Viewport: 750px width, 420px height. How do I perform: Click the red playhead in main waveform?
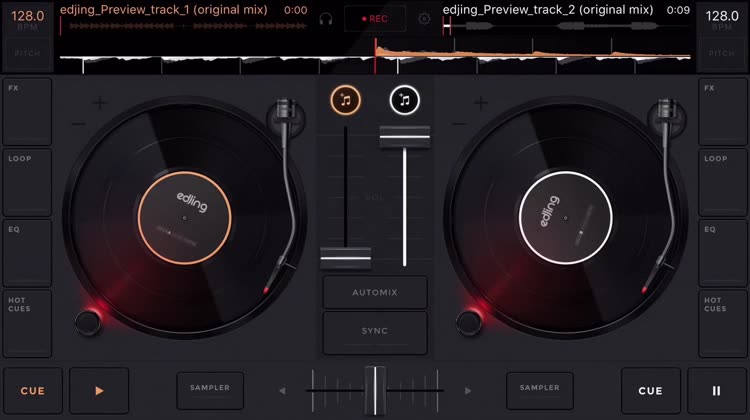375,56
